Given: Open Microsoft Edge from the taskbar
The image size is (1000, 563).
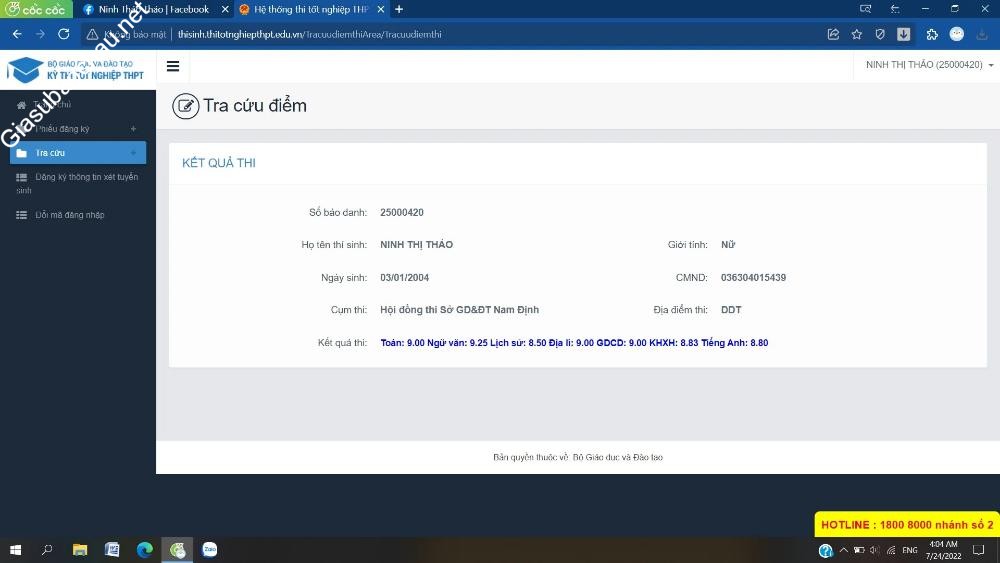Looking at the screenshot, I should tap(145, 549).
